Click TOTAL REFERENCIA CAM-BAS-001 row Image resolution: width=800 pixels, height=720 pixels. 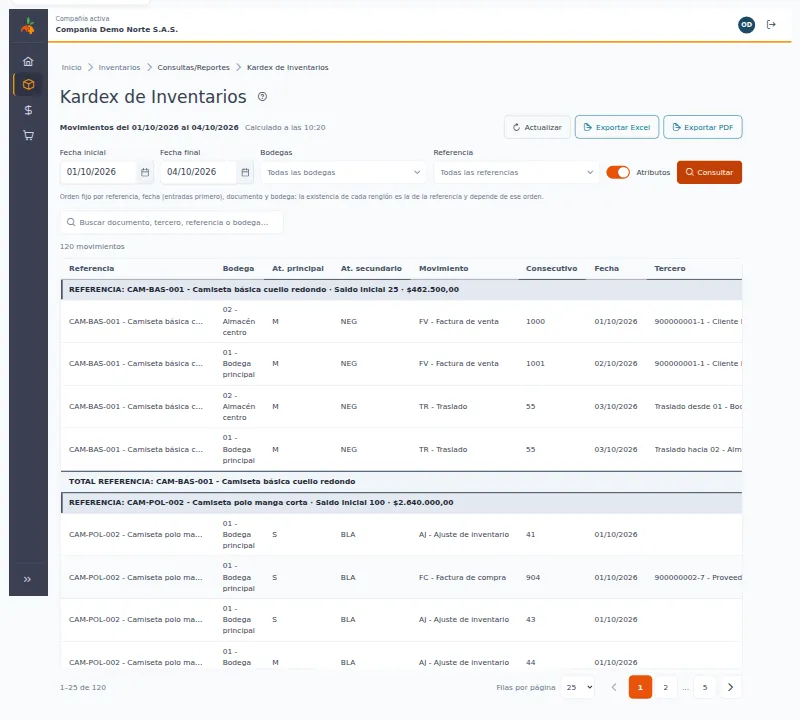401,482
